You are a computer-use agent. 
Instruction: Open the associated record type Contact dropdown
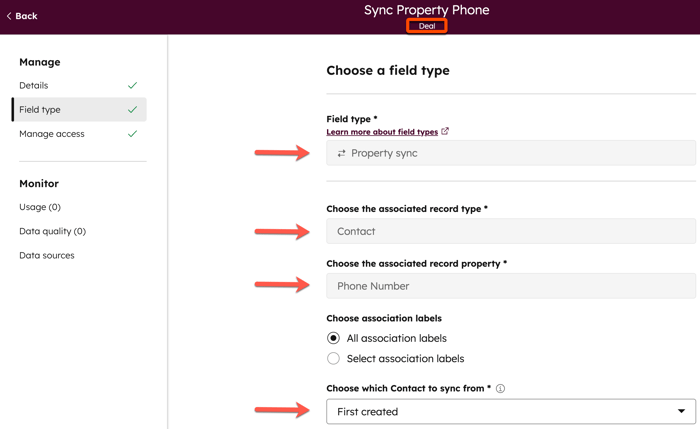[510, 231]
